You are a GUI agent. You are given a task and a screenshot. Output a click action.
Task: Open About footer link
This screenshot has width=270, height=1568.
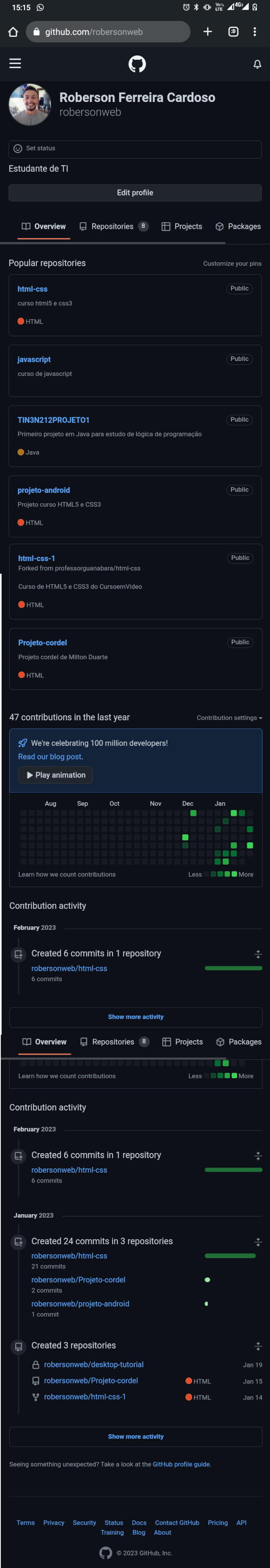tap(162, 1532)
